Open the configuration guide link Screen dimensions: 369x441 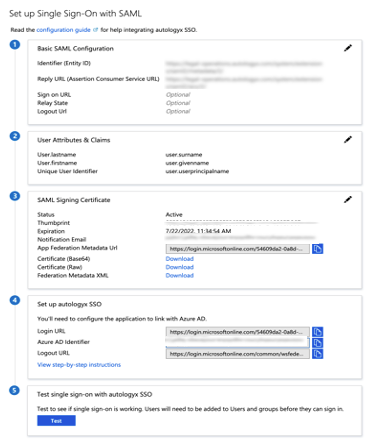pyautogui.click(x=63, y=30)
